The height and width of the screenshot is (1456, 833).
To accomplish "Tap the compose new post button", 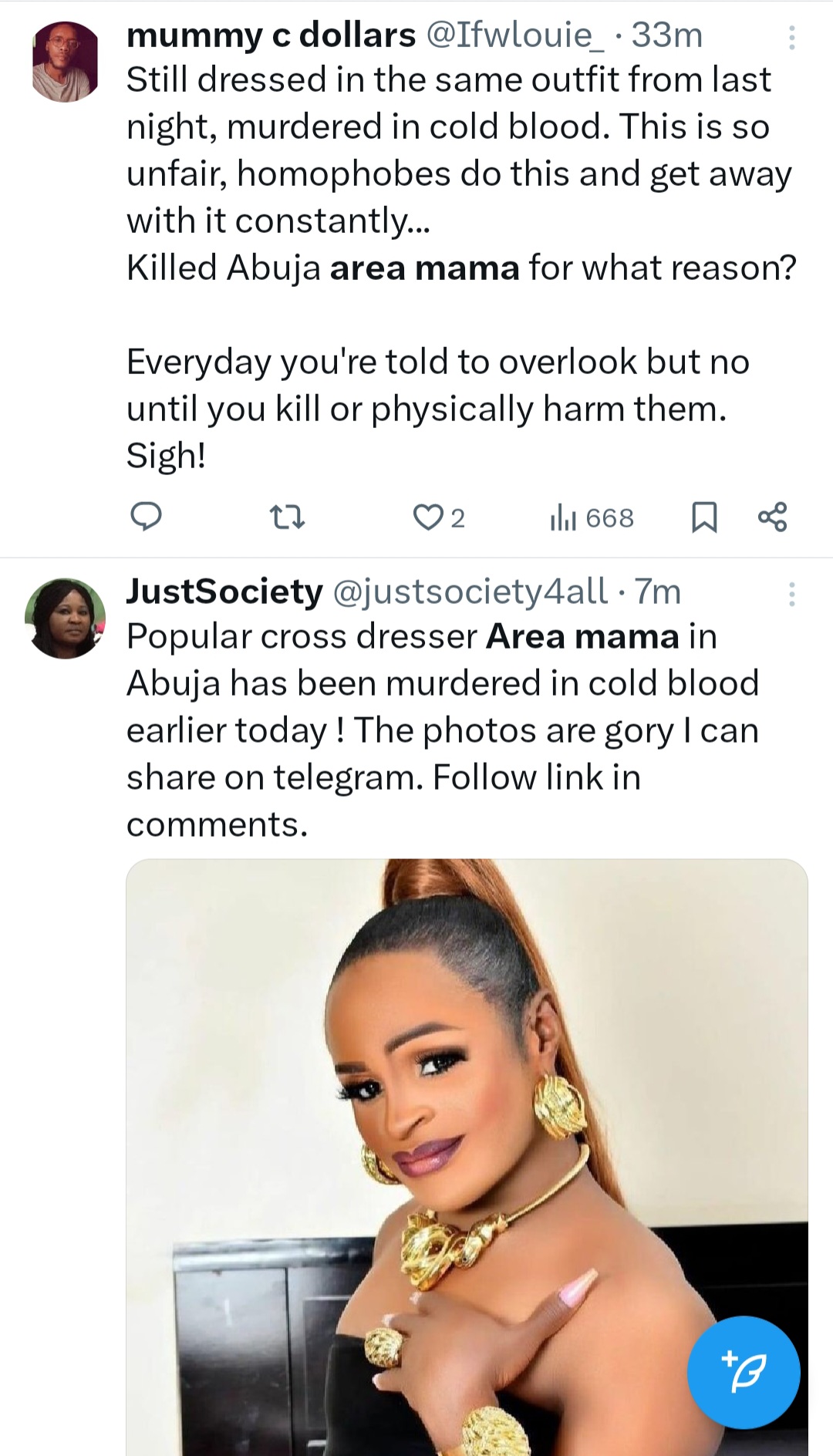I will point(744,1372).
